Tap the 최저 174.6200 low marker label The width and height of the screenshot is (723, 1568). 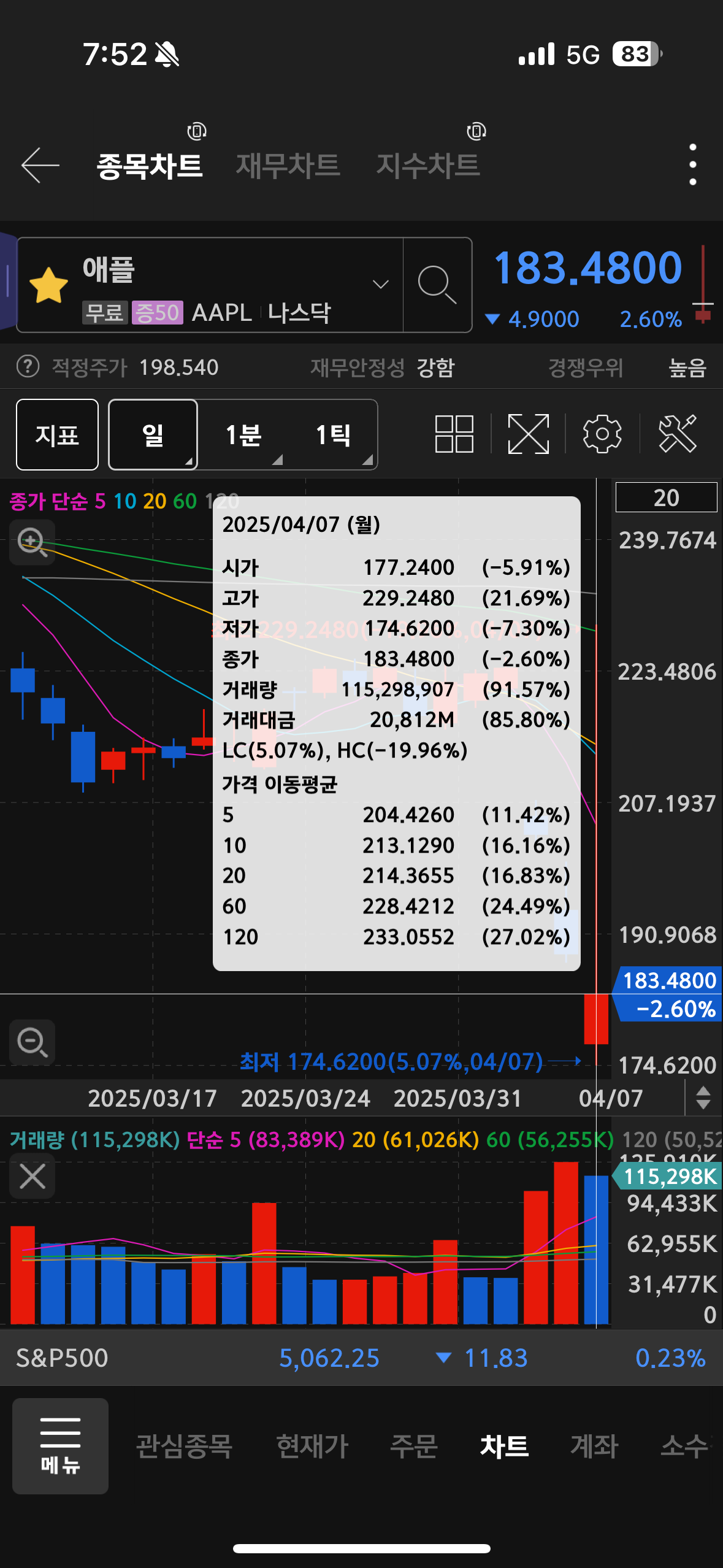(x=391, y=1061)
